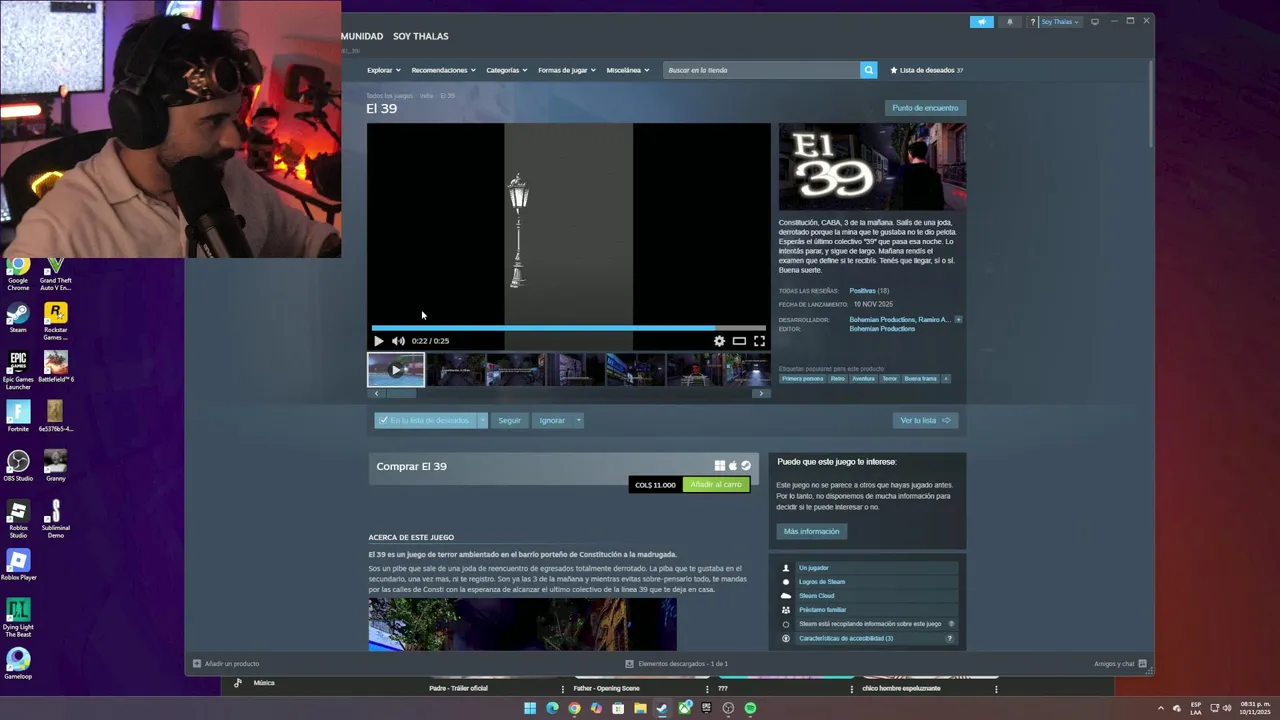Open Dying Light The Beast desktop icon
The width and height of the screenshot is (1280, 720).
pos(18,618)
